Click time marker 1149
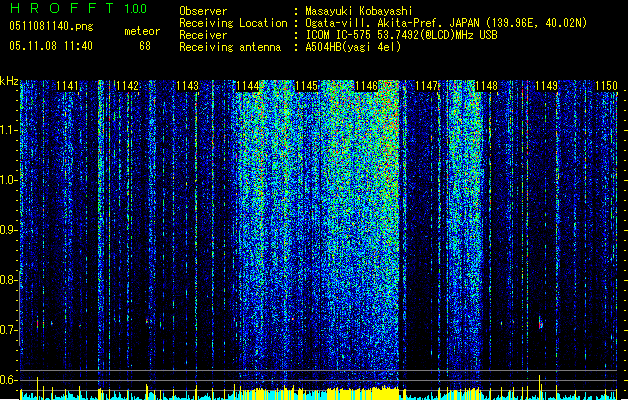 pos(546,86)
